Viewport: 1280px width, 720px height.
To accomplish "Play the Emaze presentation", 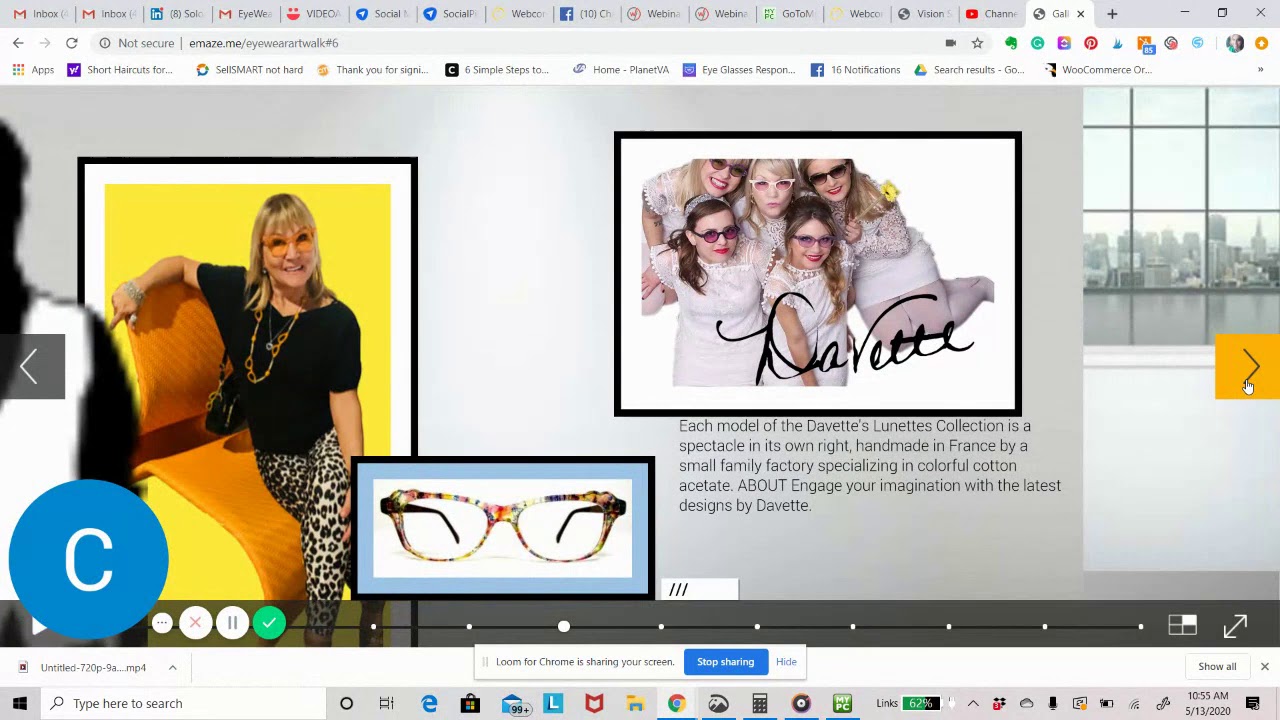I will pos(38,626).
